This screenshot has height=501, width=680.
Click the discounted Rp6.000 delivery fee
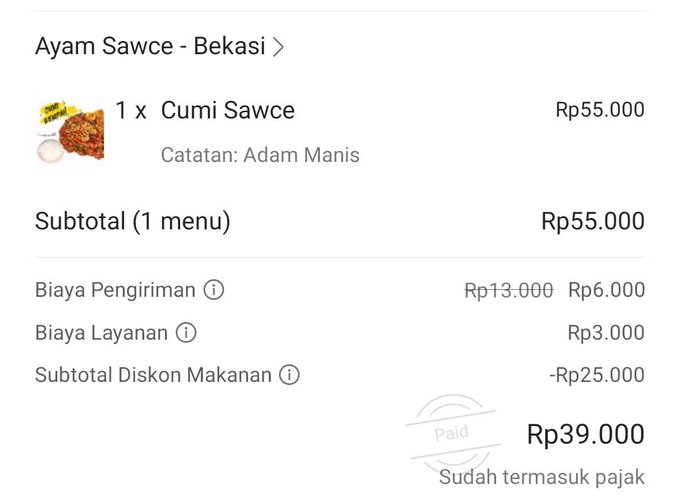(607, 290)
